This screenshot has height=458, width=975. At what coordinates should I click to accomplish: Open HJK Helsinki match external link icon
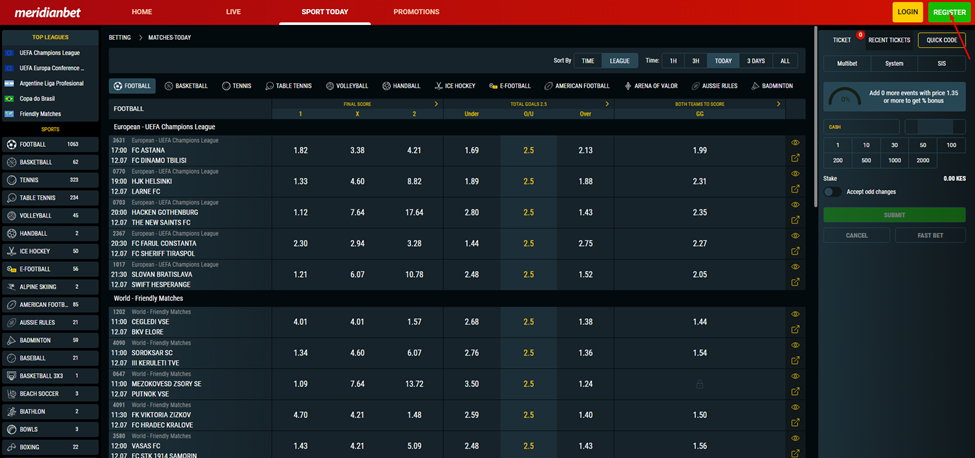[x=795, y=189]
